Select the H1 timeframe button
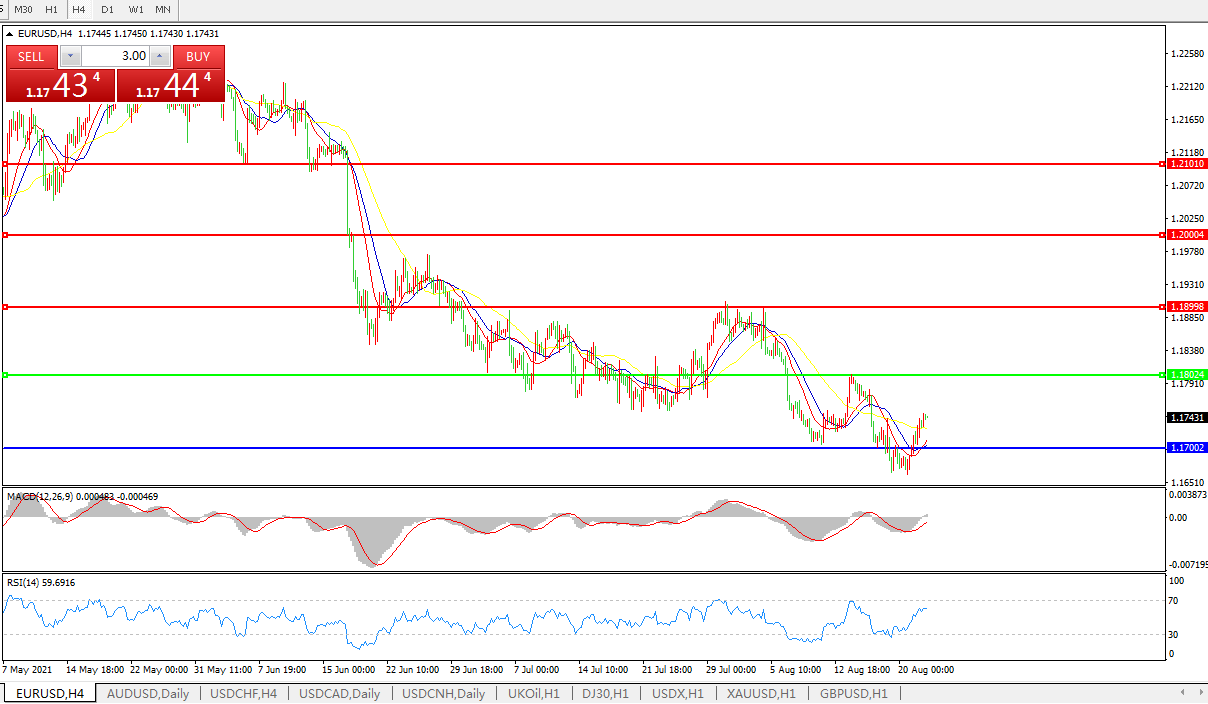This screenshot has height=704, width=1208. [x=52, y=9]
